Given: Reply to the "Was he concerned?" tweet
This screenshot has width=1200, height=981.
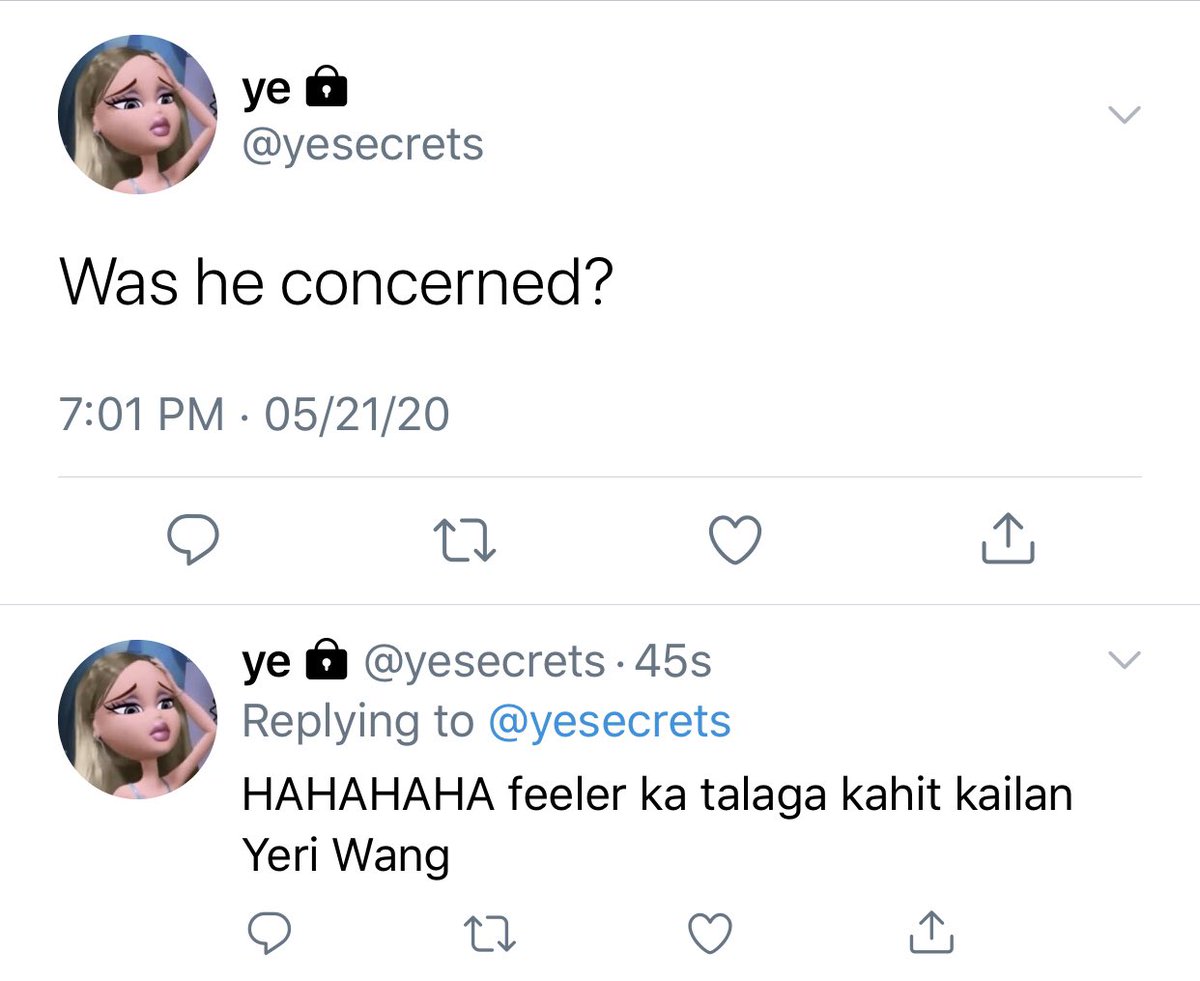Looking at the screenshot, I should point(192,540).
